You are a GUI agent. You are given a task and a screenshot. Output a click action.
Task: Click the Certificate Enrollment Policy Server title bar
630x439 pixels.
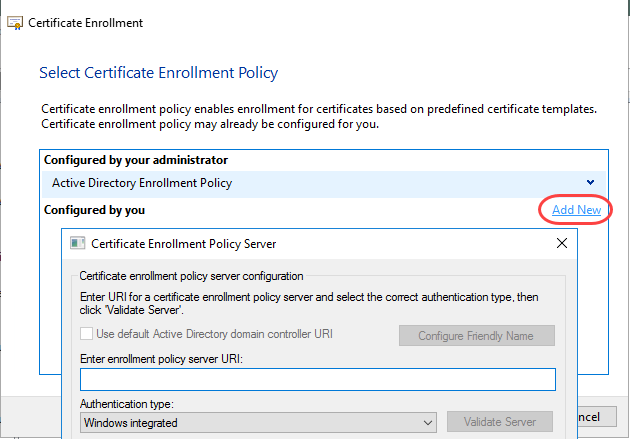pyautogui.click(x=319, y=244)
